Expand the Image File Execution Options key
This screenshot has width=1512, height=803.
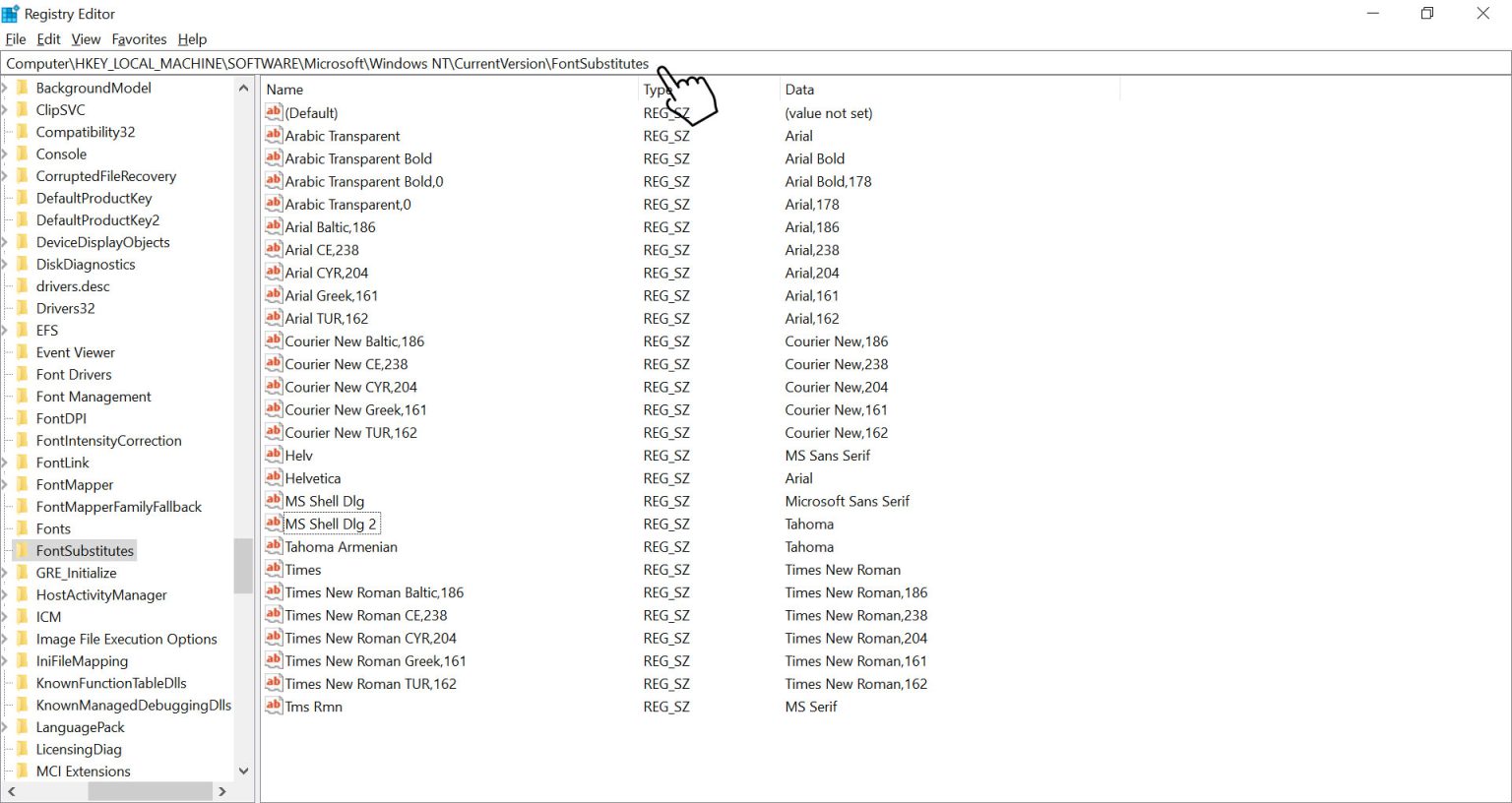tap(5, 639)
